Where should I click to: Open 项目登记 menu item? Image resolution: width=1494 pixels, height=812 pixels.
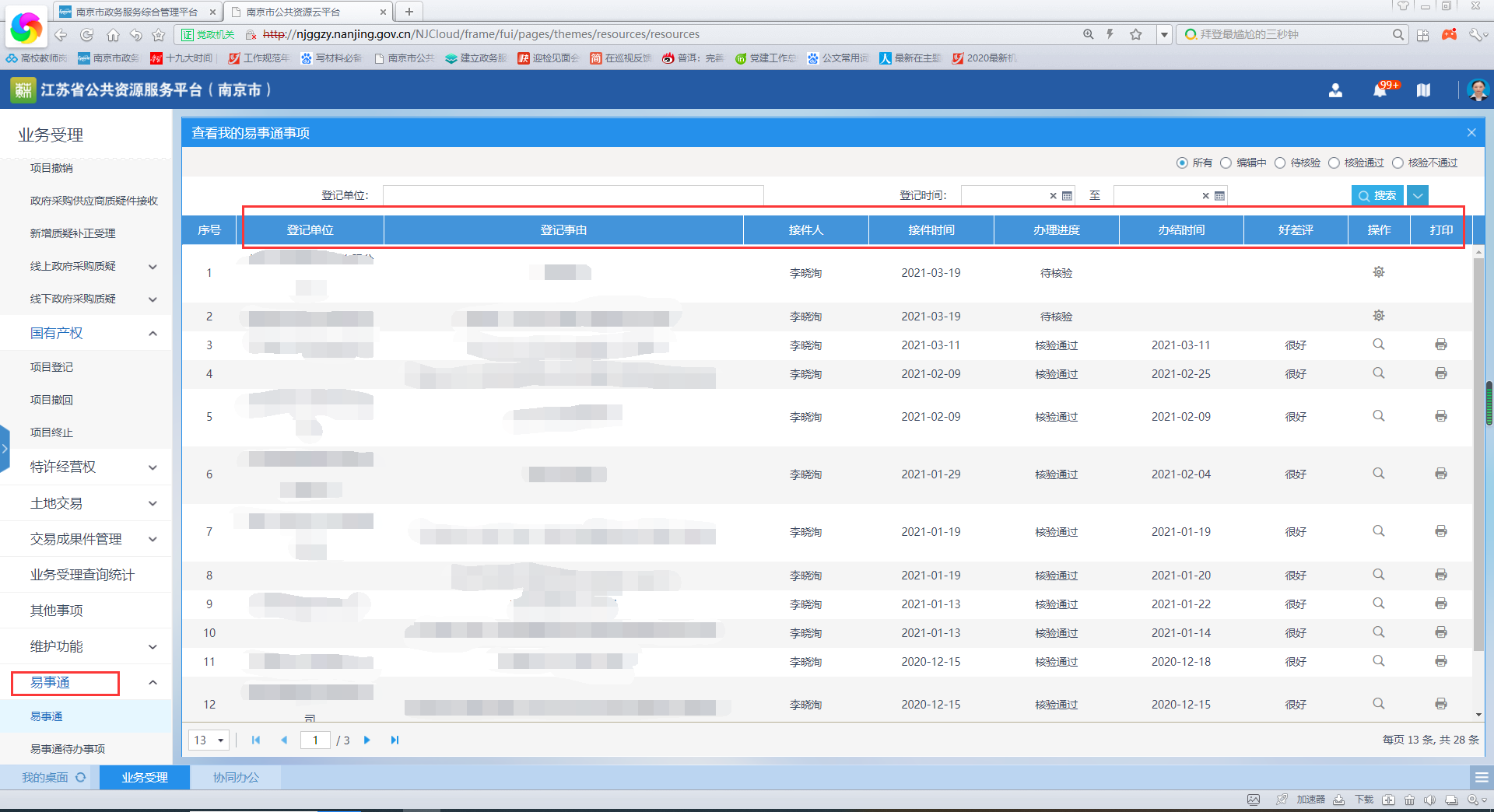click(51, 367)
